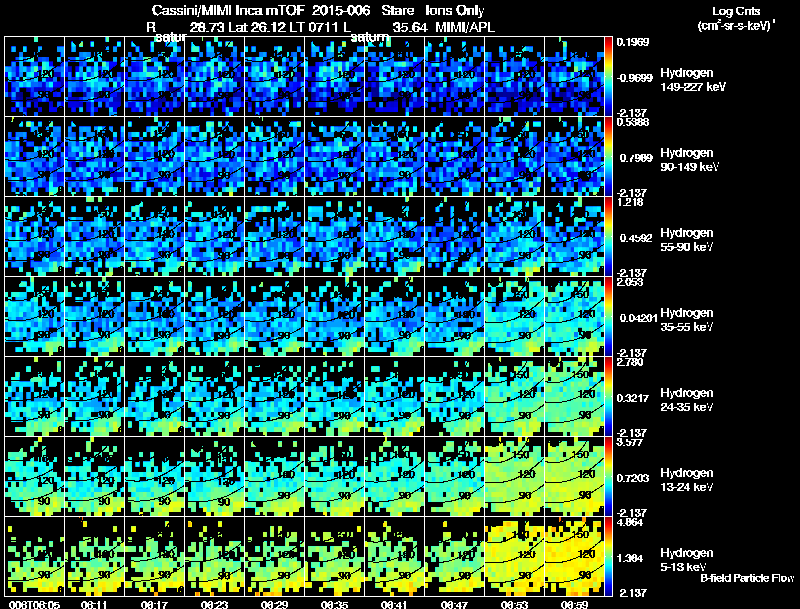Select the 13-24 keV image at 06:23
800x609 pixels.
click(x=214, y=477)
